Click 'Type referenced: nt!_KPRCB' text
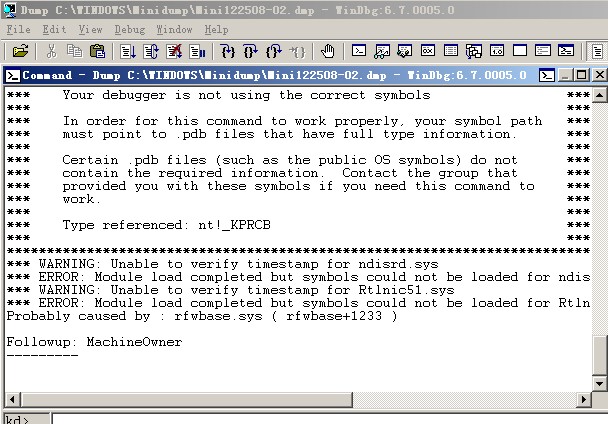This screenshot has width=608, height=424. tap(166, 225)
